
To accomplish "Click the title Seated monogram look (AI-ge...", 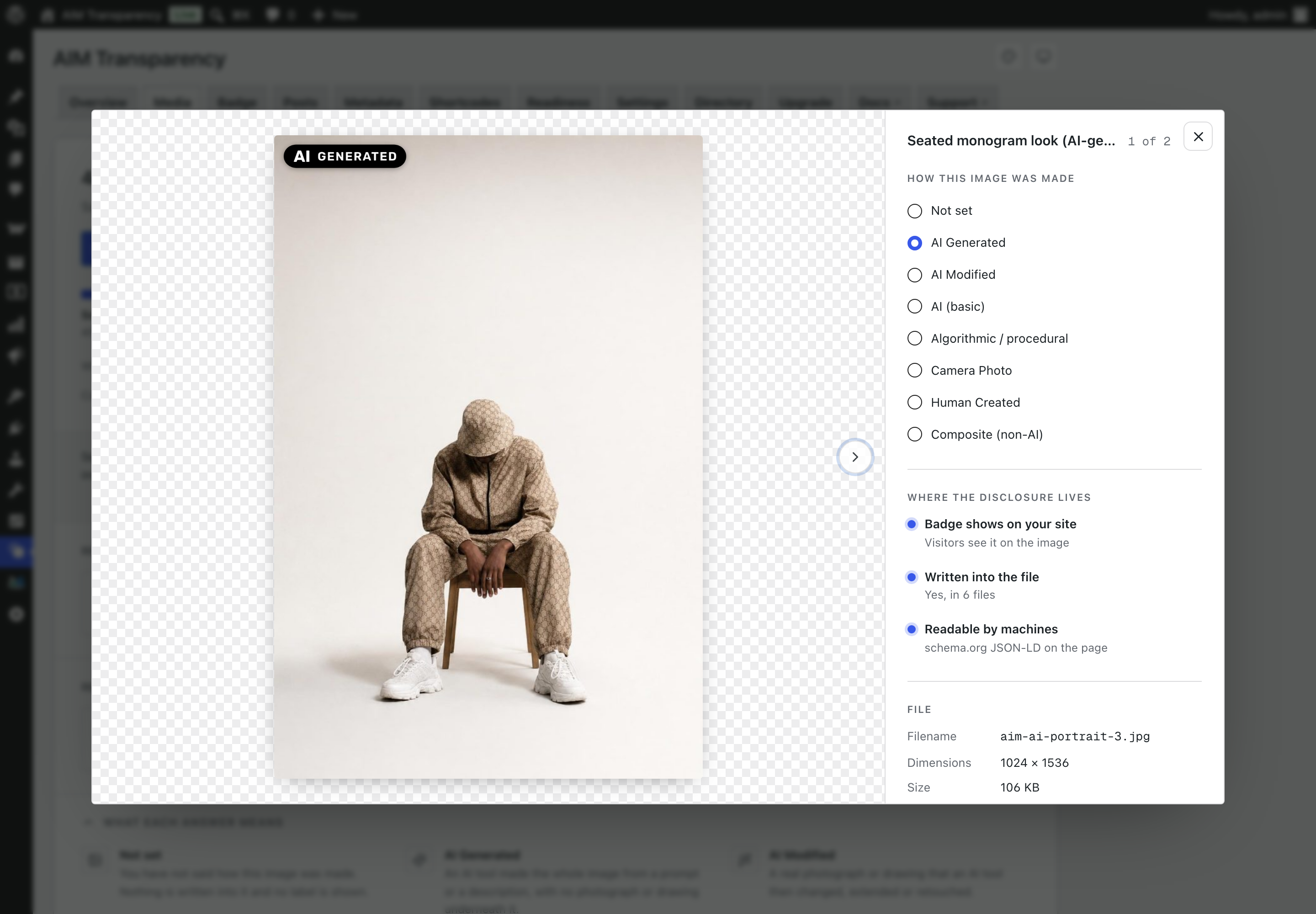I will [1011, 141].
